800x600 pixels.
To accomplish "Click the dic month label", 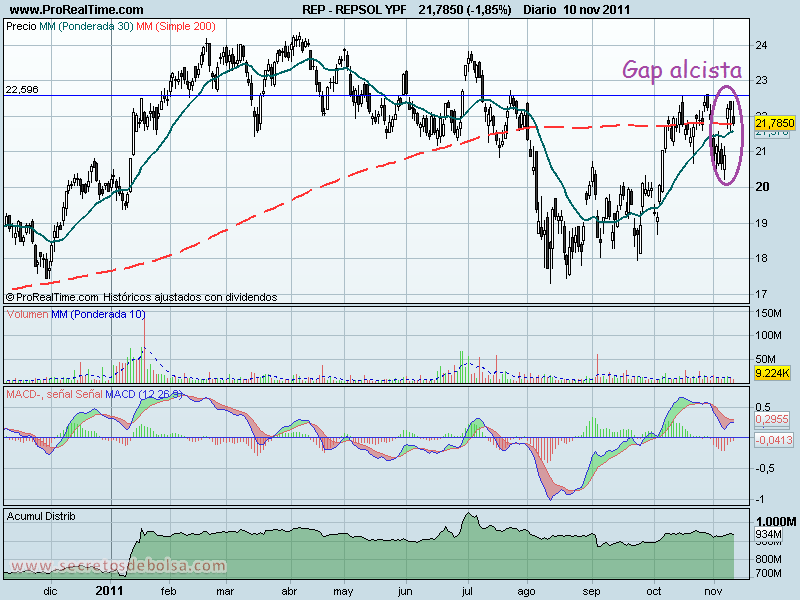I will tap(51, 591).
